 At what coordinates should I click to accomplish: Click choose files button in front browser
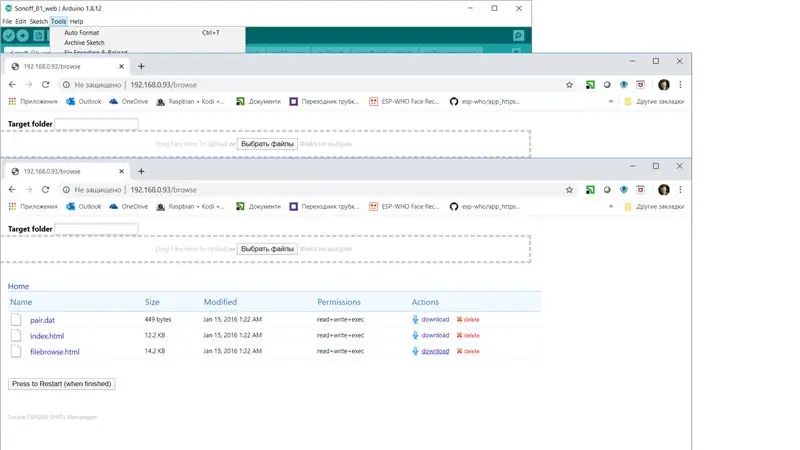267,249
